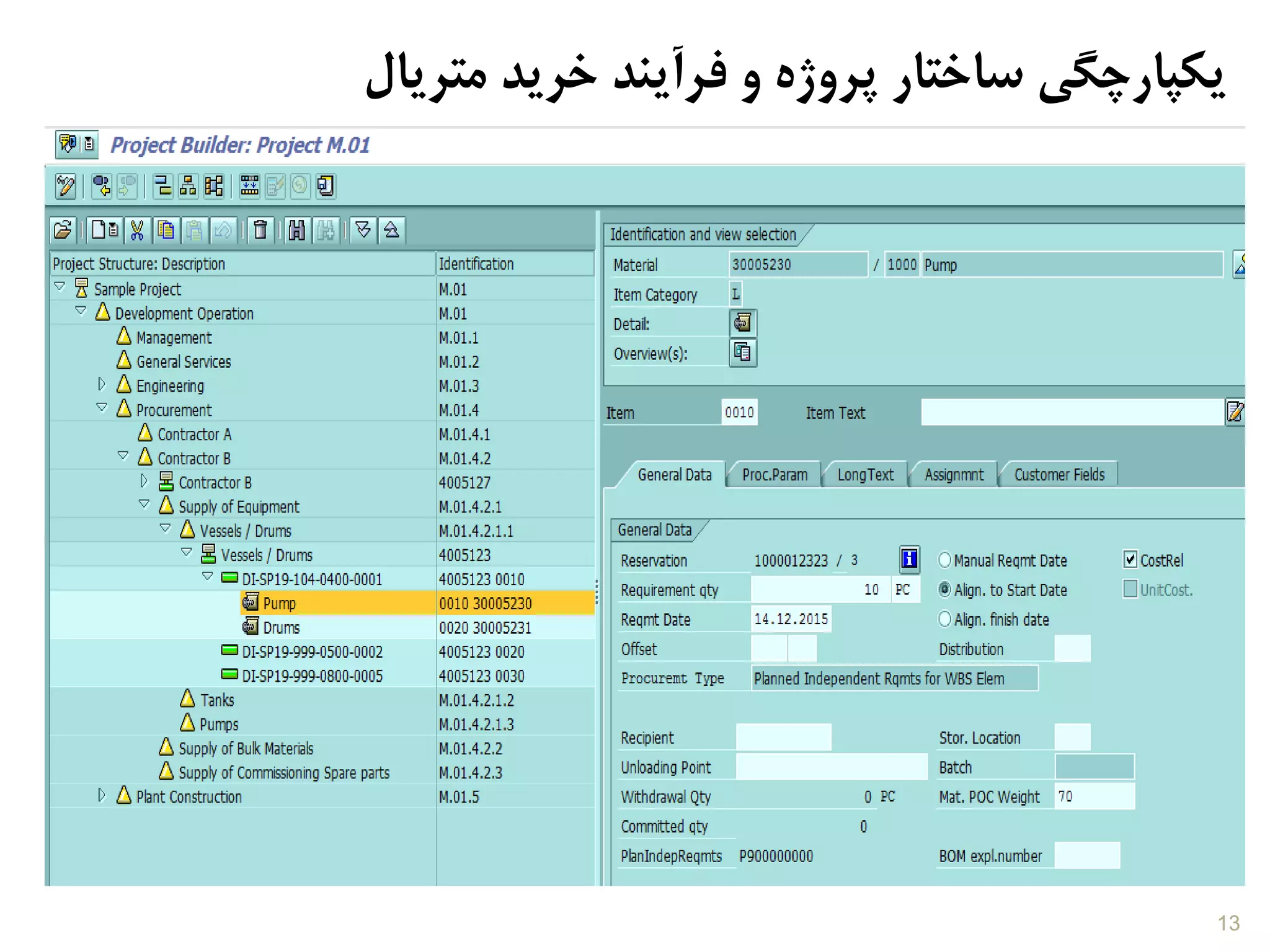The width and height of the screenshot is (1270, 952).
Task: Click the delete trash can icon
Action: tap(260, 230)
